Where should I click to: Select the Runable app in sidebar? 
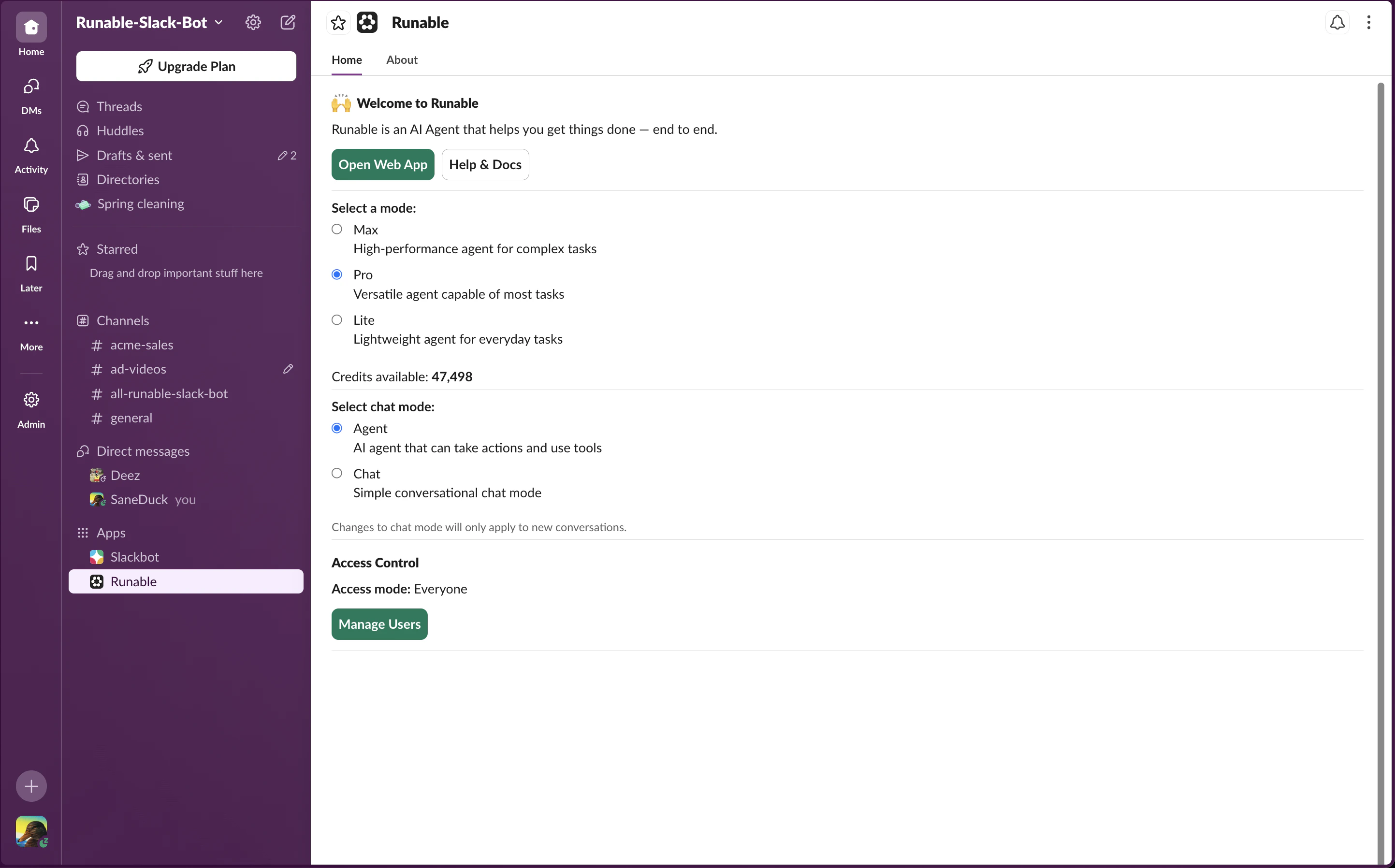pos(186,581)
